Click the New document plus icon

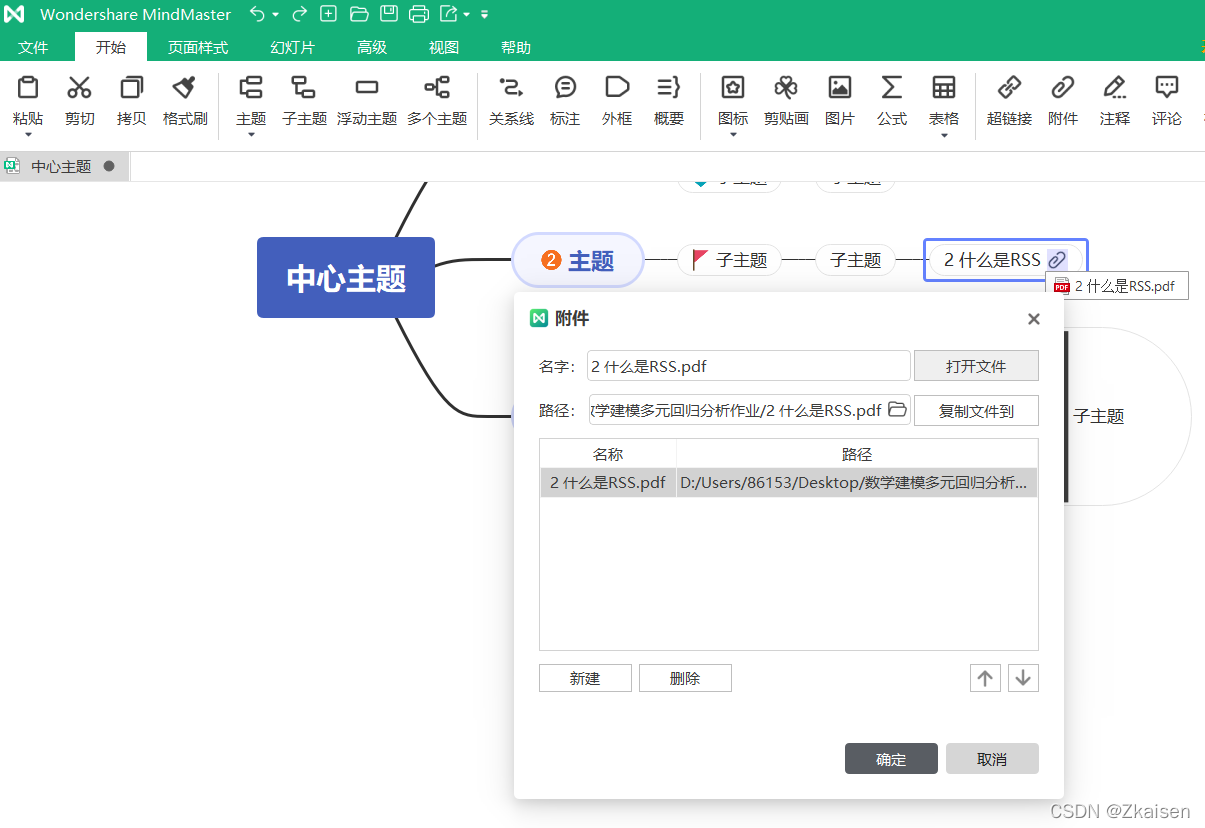(x=328, y=14)
